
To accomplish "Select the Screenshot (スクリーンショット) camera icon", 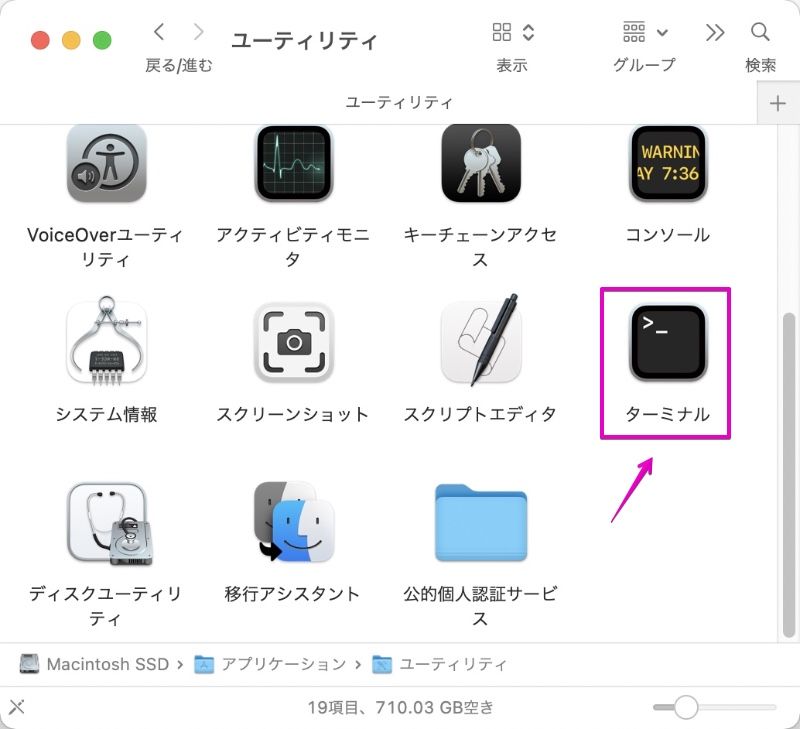I will (294, 343).
